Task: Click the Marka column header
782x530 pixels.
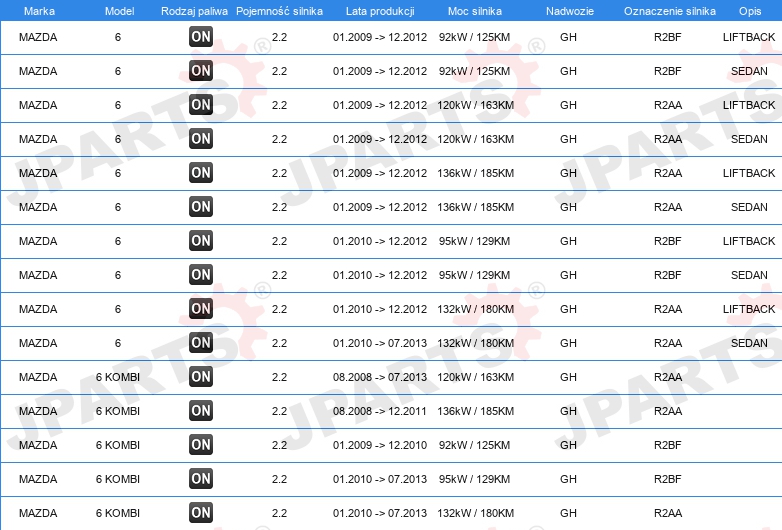Action: pos(39,11)
